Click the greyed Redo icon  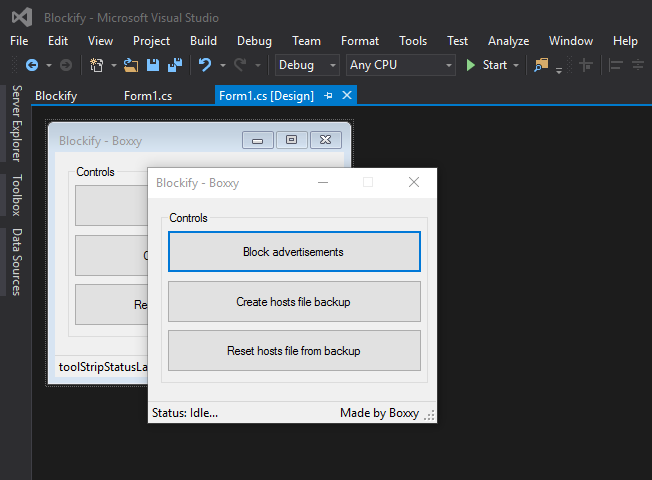pyautogui.click(x=240, y=65)
